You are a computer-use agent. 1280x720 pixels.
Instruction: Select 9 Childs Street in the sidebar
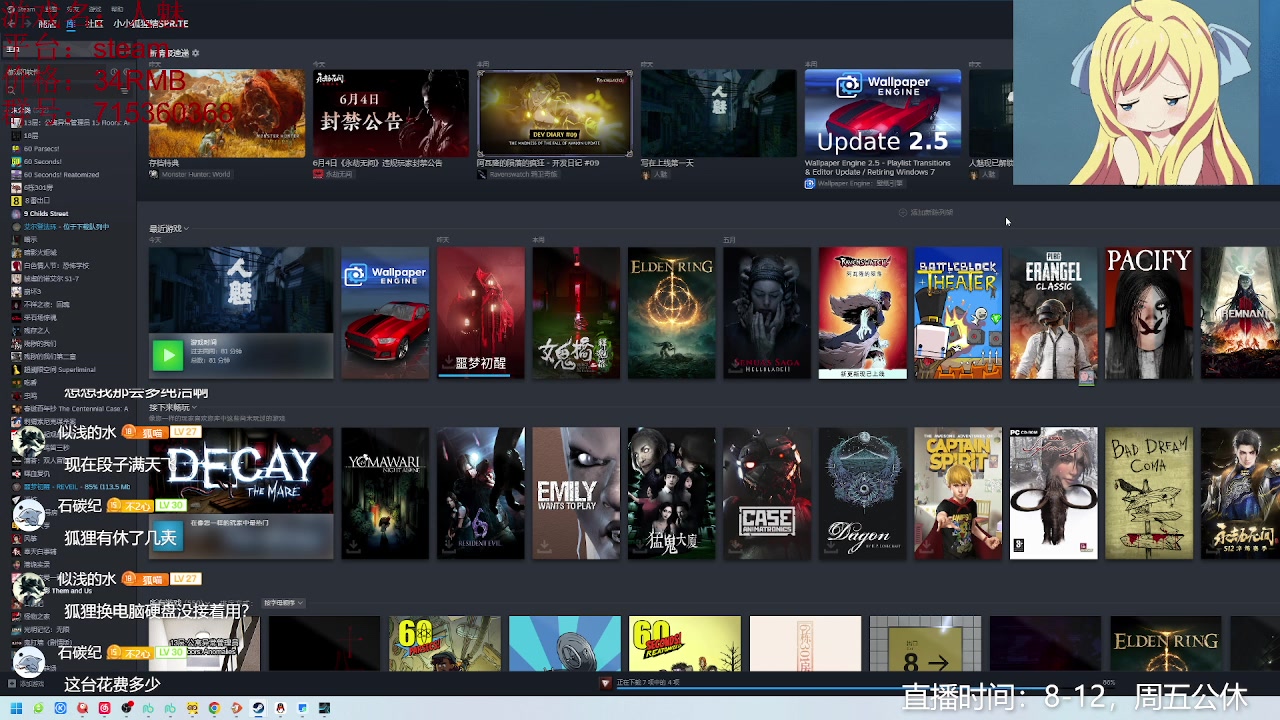point(68,213)
